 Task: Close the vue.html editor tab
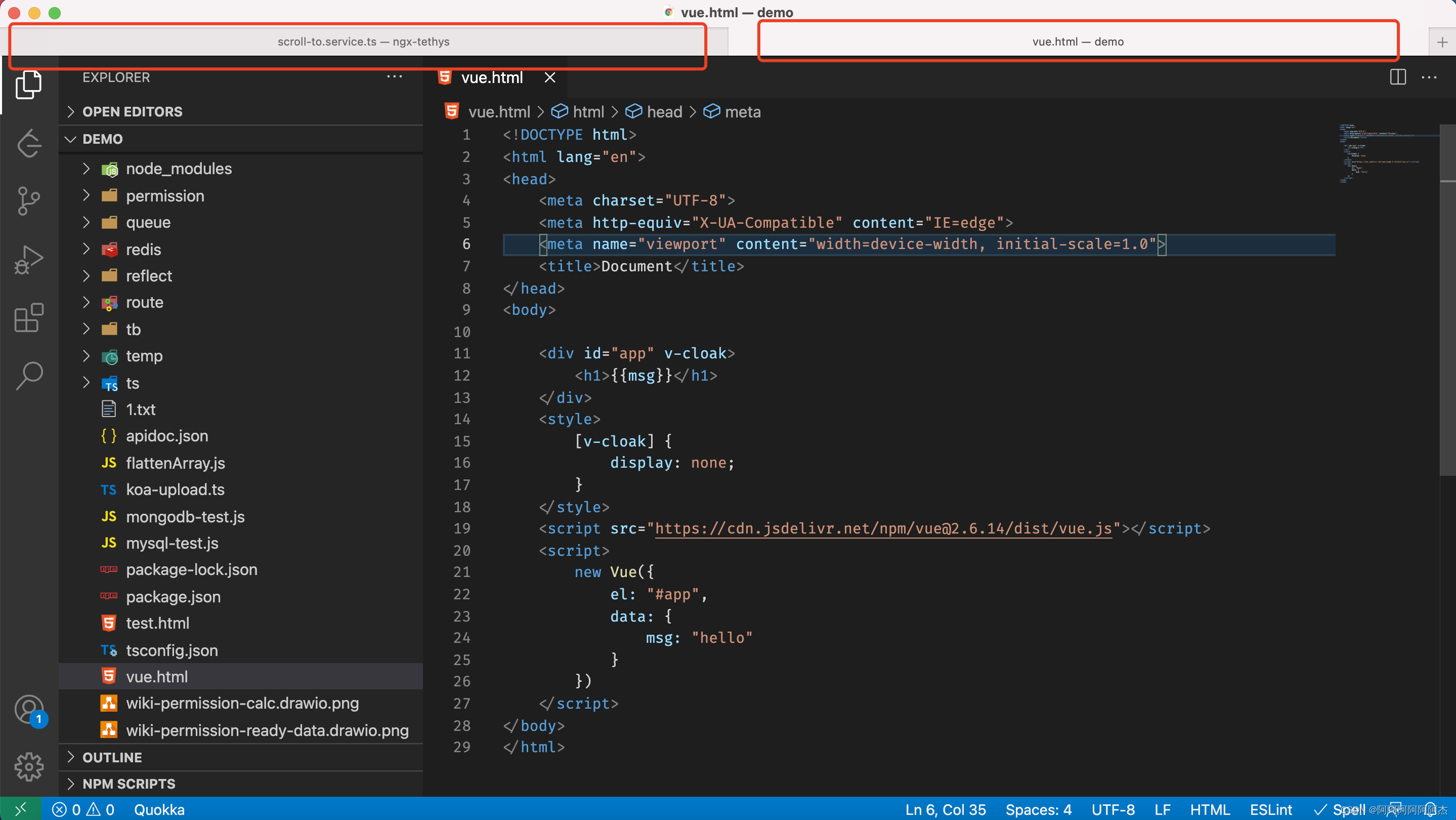pyautogui.click(x=549, y=77)
